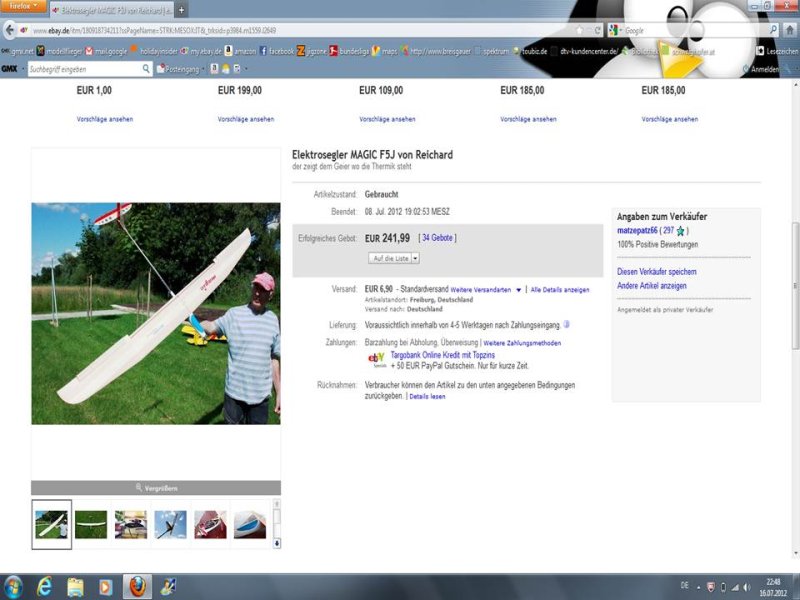
Task: Click the delivery info help icon
Action: [x=566, y=324]
